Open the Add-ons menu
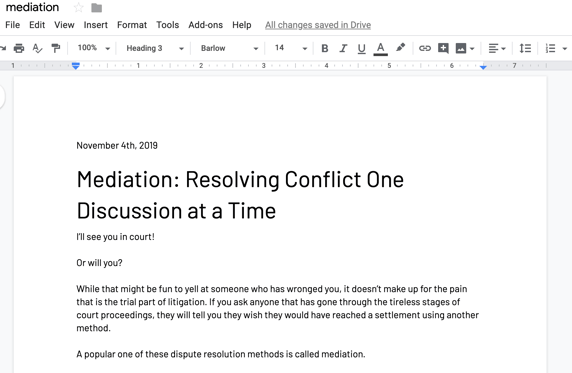572x373 pixels. coord(205,25)
